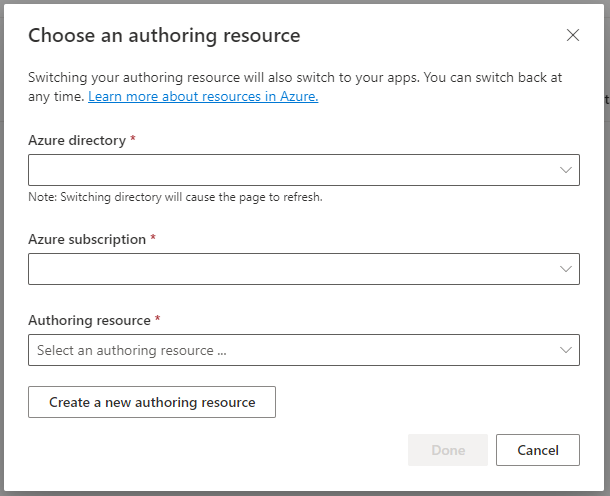The width and height of the screenshot is (610, 496).
Task: Open the Azure subscription combo box
Action: pos(304,269)
